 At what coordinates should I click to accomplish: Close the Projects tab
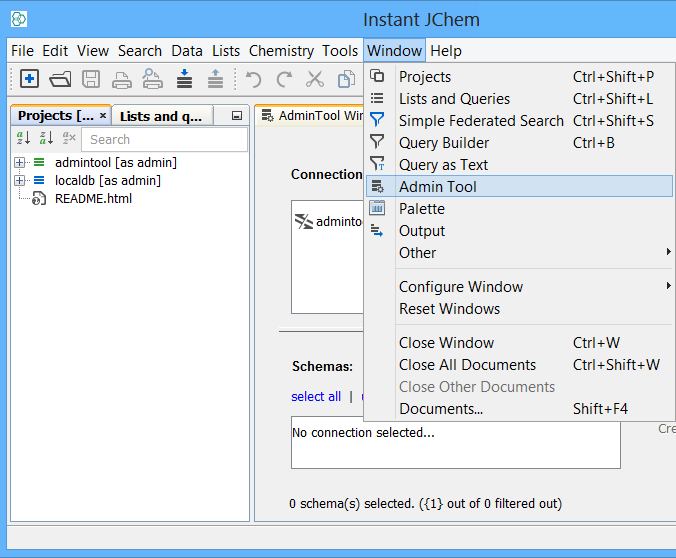[103, 115]
